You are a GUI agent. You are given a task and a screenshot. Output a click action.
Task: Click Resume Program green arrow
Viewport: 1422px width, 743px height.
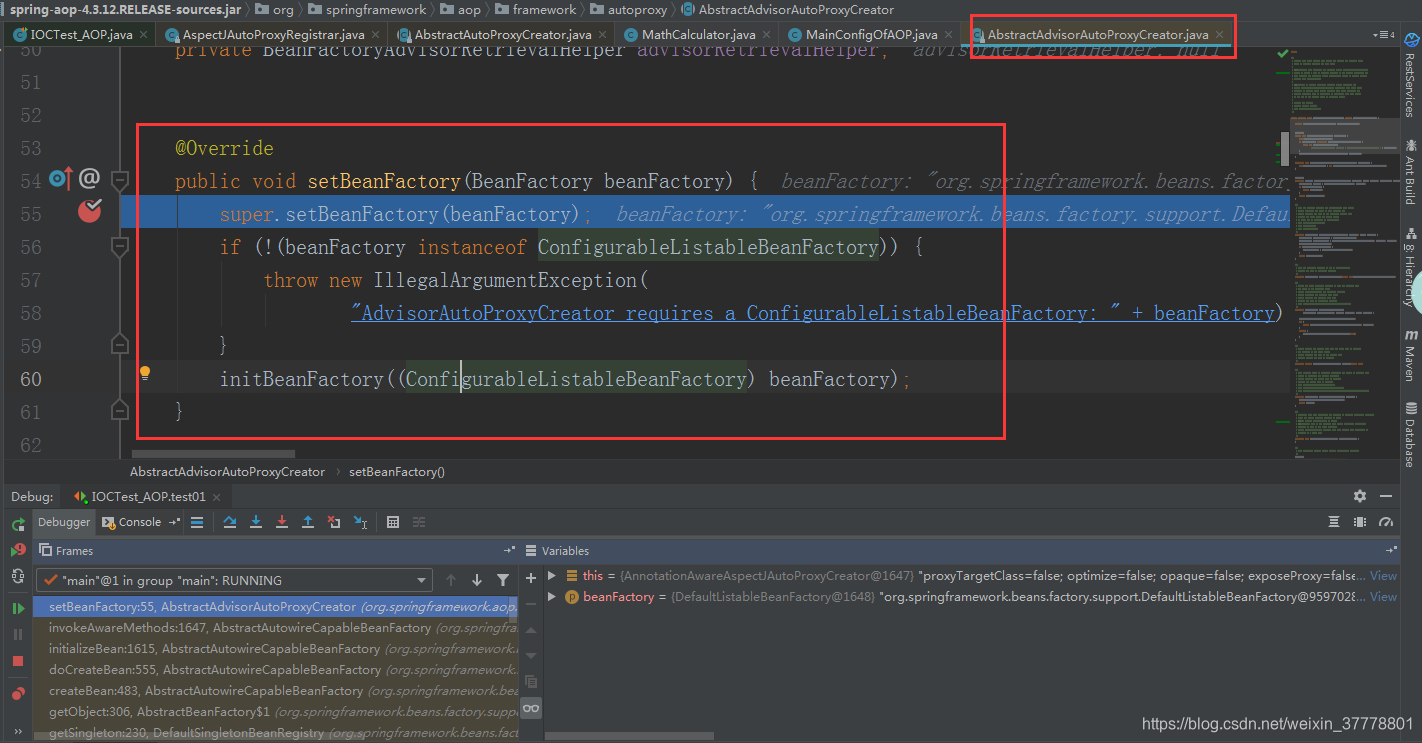click(18, 608)
